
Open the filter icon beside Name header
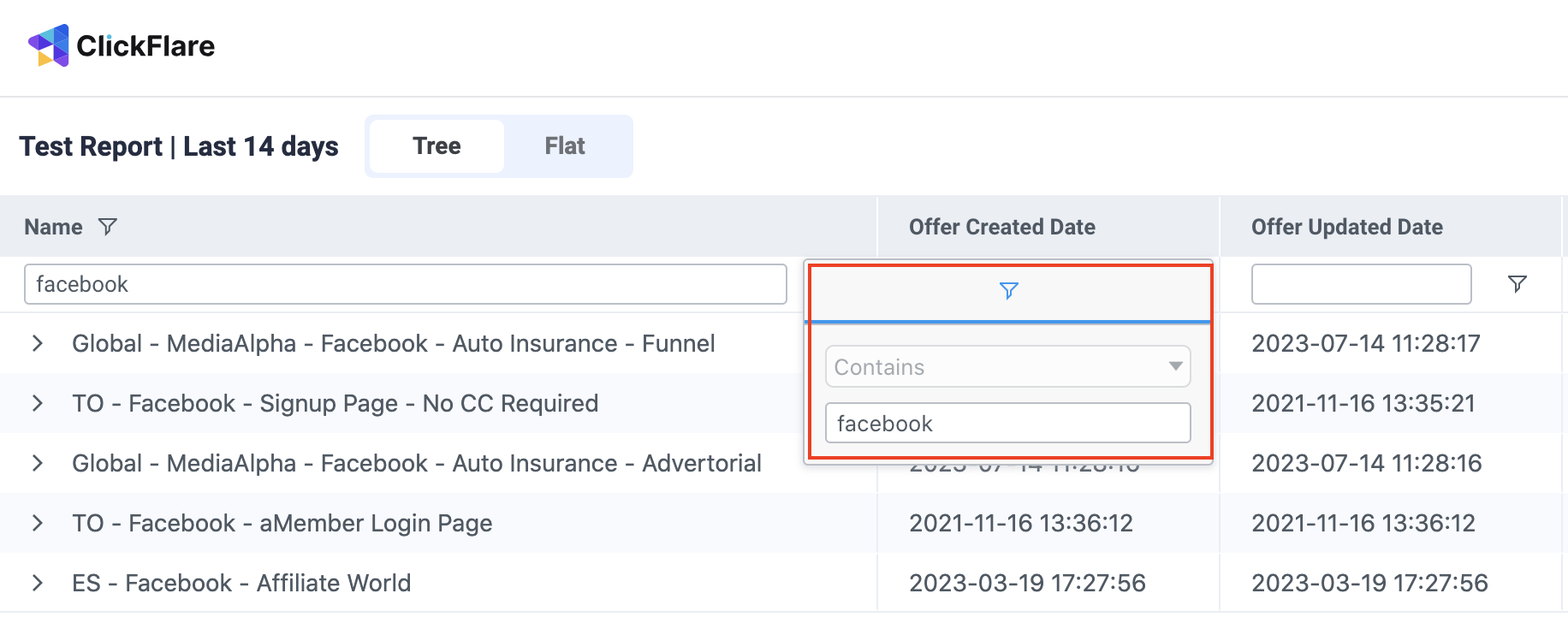pos(108,227)
